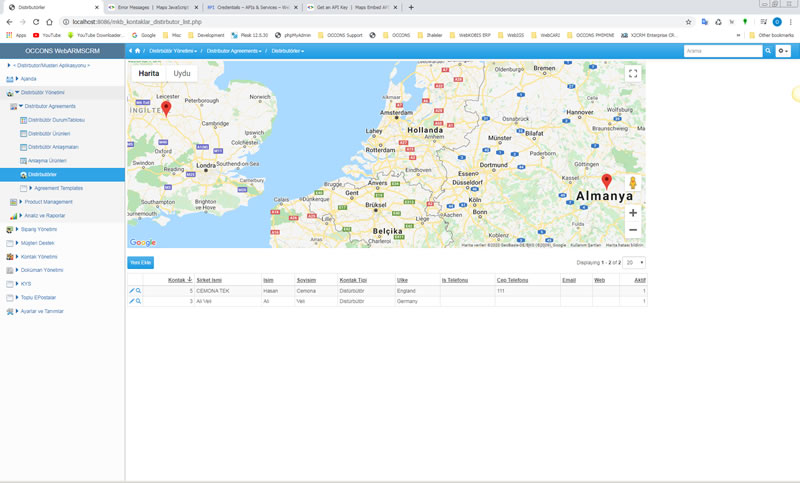This screenshot has width=800, height=483.
Task: Expand the Product Management node
Action: (21, 202)
